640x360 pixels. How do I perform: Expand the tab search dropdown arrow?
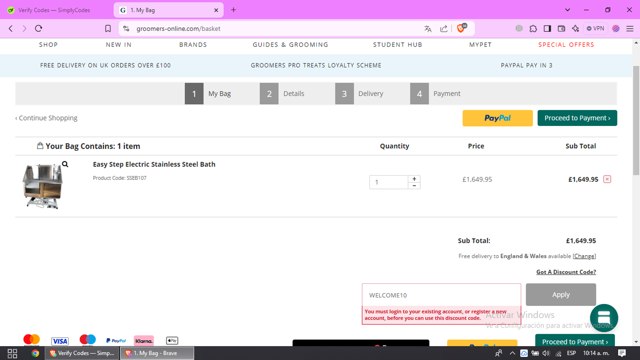tap(567, 10)
